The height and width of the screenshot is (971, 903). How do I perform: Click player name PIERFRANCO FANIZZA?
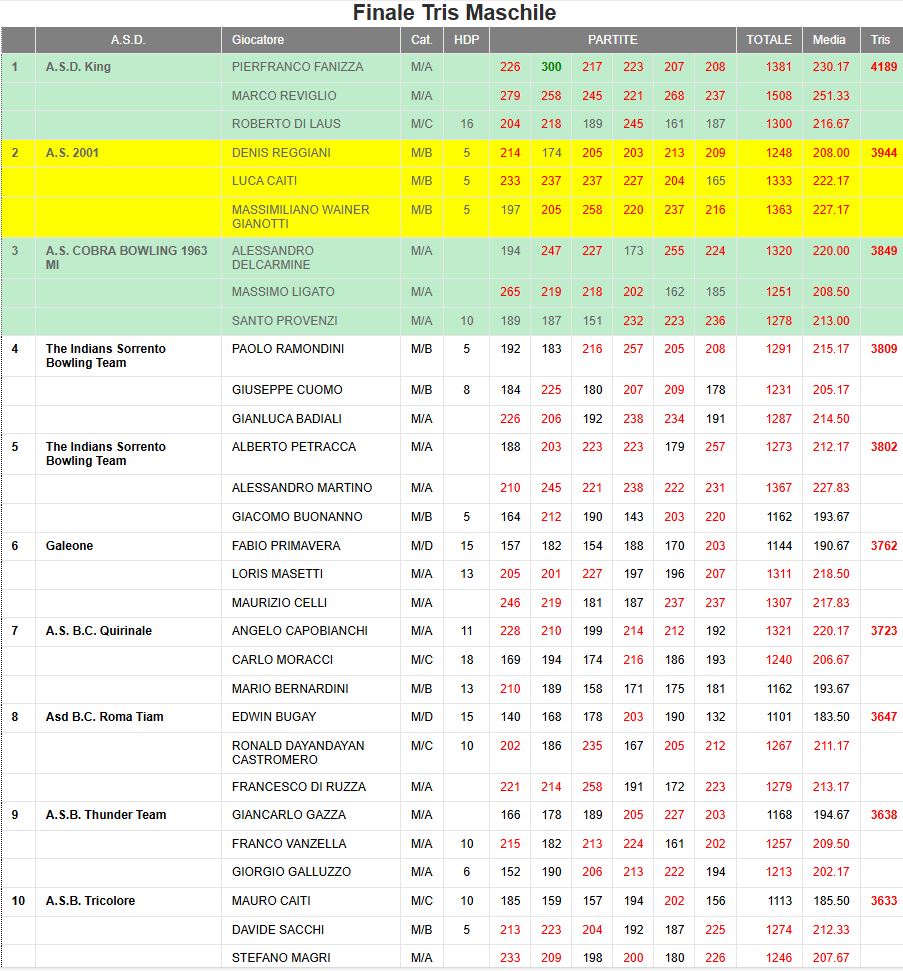pyautogui.click(x=297, y=67)
